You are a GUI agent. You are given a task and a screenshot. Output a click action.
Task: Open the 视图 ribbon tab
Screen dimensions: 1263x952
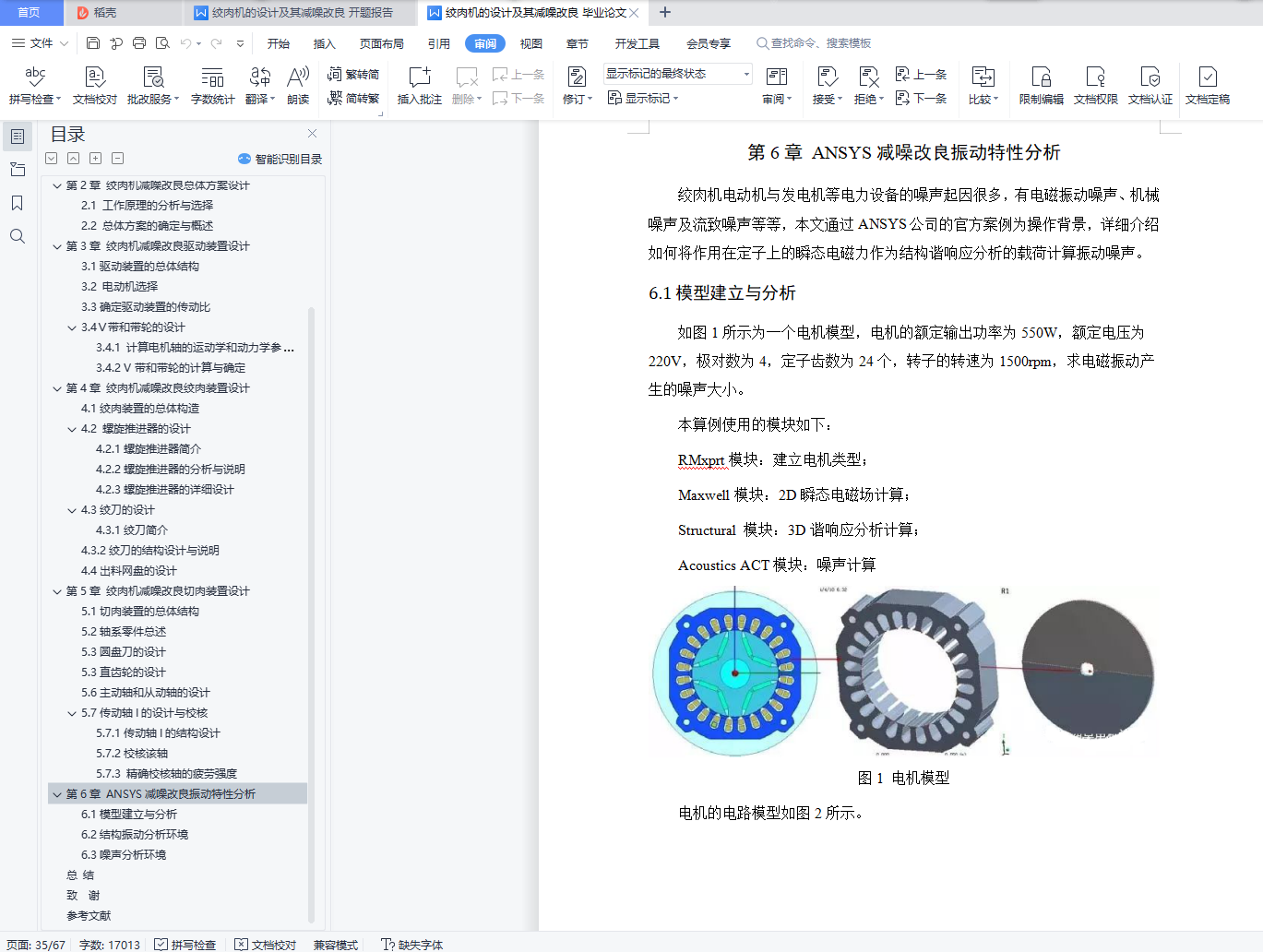(x=531, y=43)
